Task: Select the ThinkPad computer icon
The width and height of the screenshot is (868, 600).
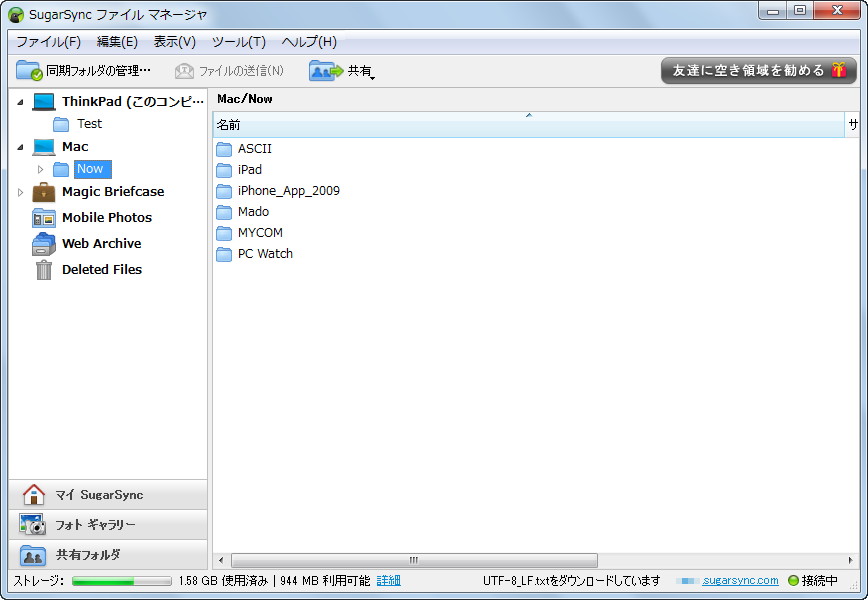Action: click(42, 101)
